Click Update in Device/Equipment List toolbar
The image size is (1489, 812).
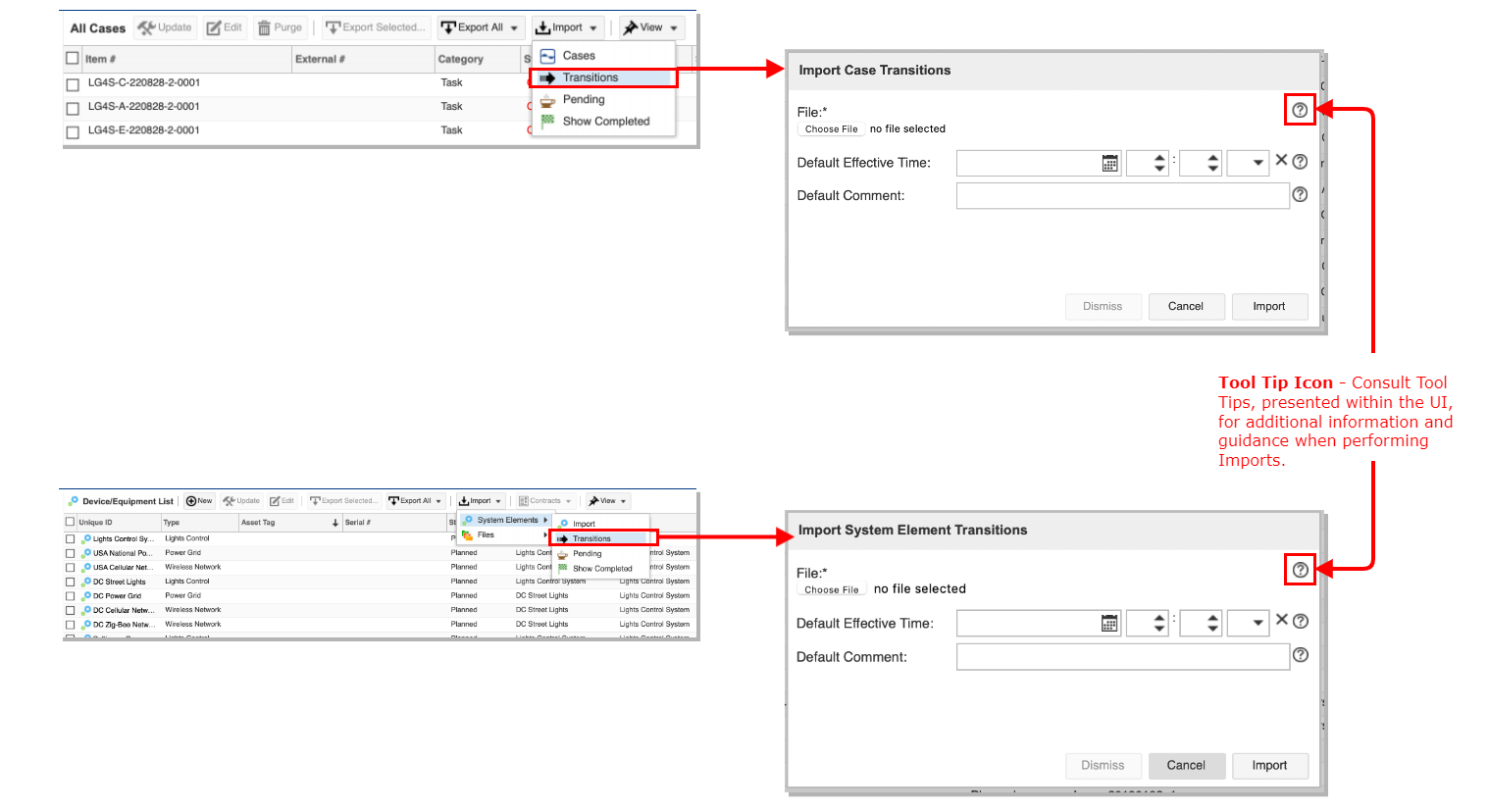pyautogui.click(x=241, y=501)
